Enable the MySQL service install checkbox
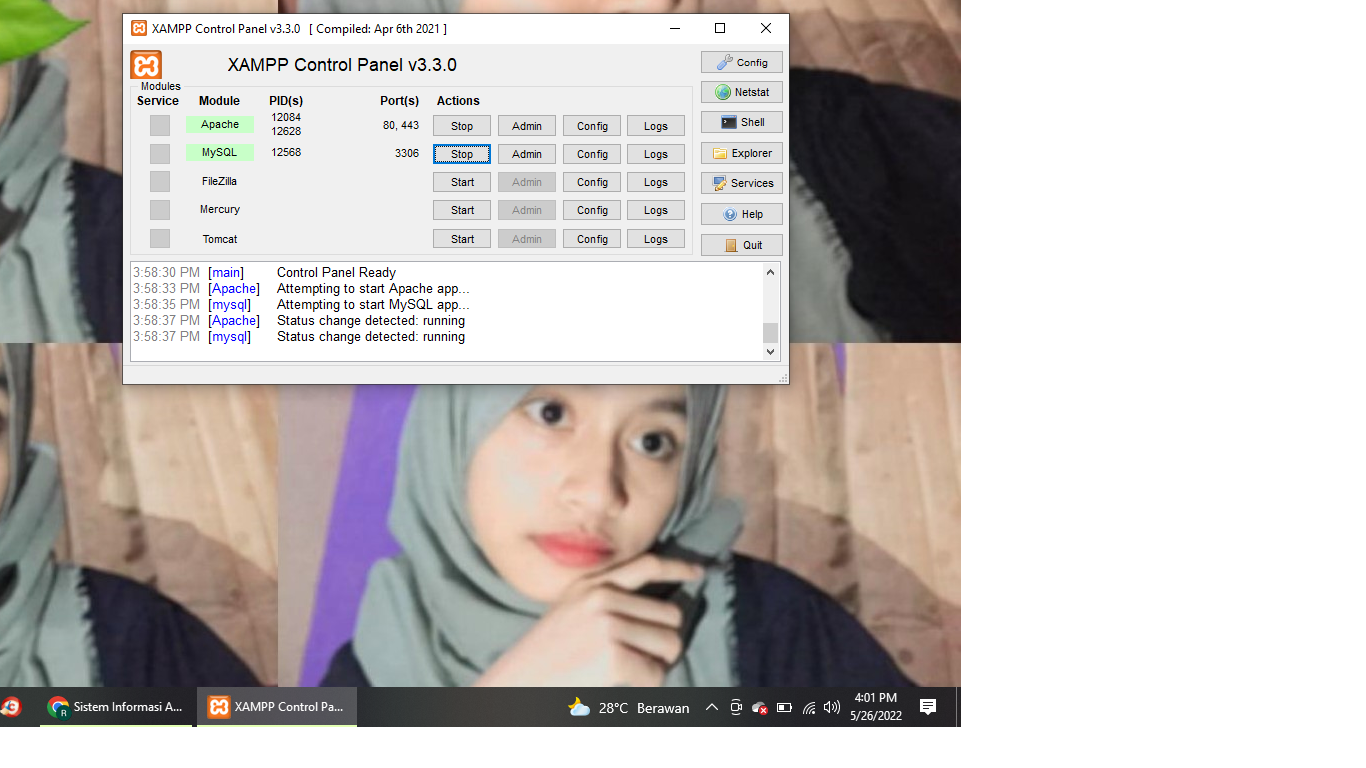The width and height of the screenshot is (1366, 768). tap(158, 153)
